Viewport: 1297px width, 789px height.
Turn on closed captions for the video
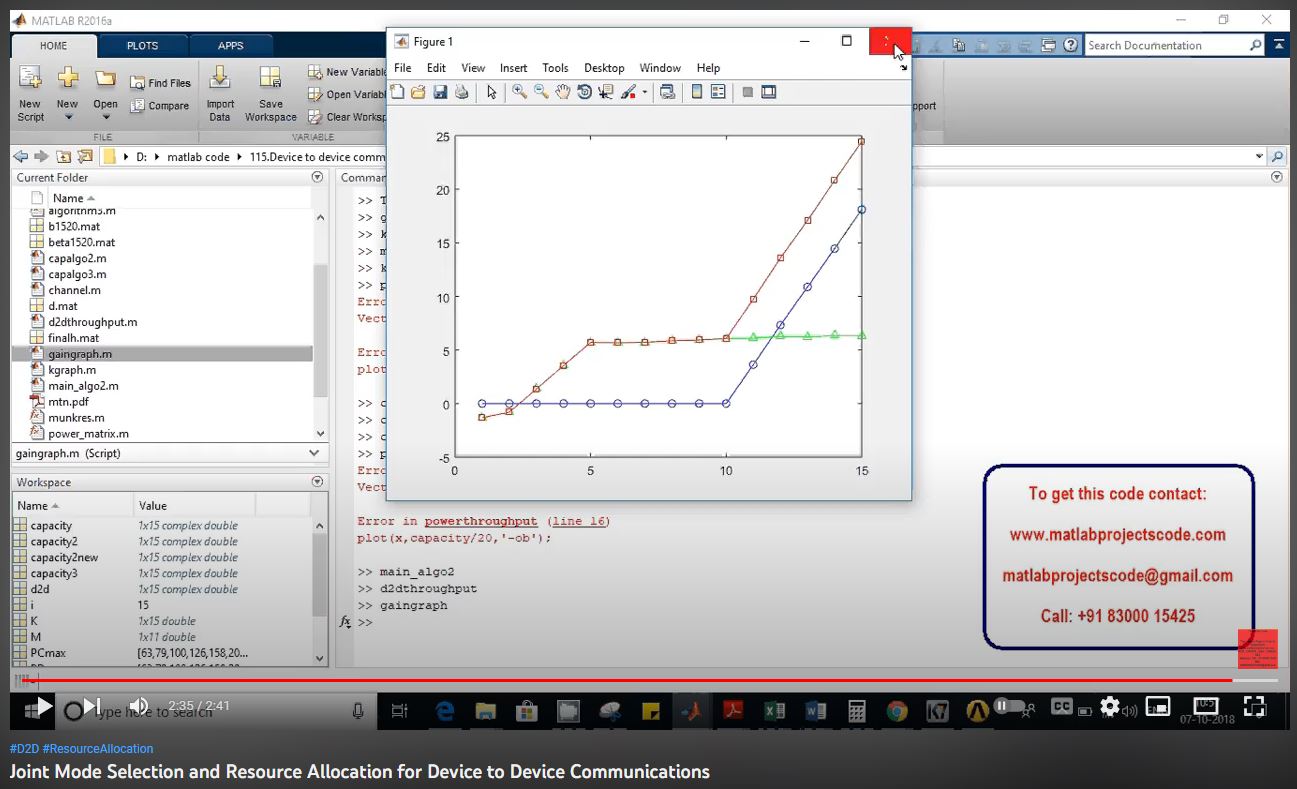coord(1061,706)
